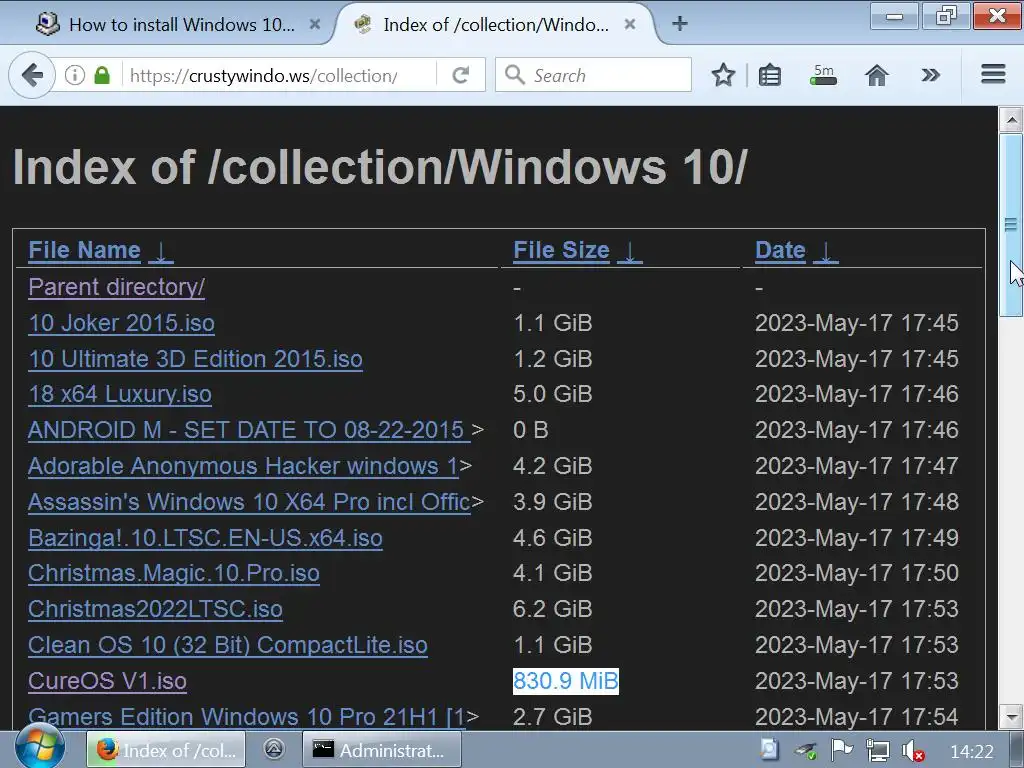The image size is (1024, 768).
Task: Reload the page with the refresh button
Action: click(461, 75)
